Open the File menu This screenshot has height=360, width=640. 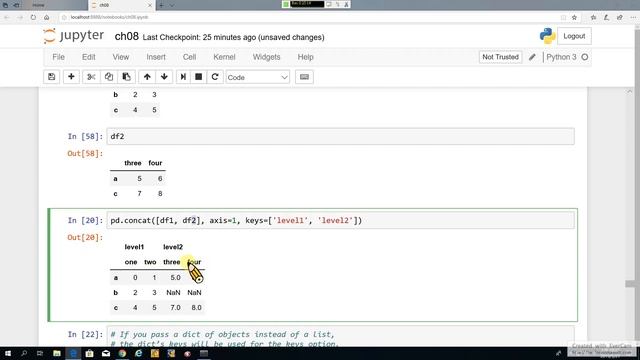coord(58,57)
